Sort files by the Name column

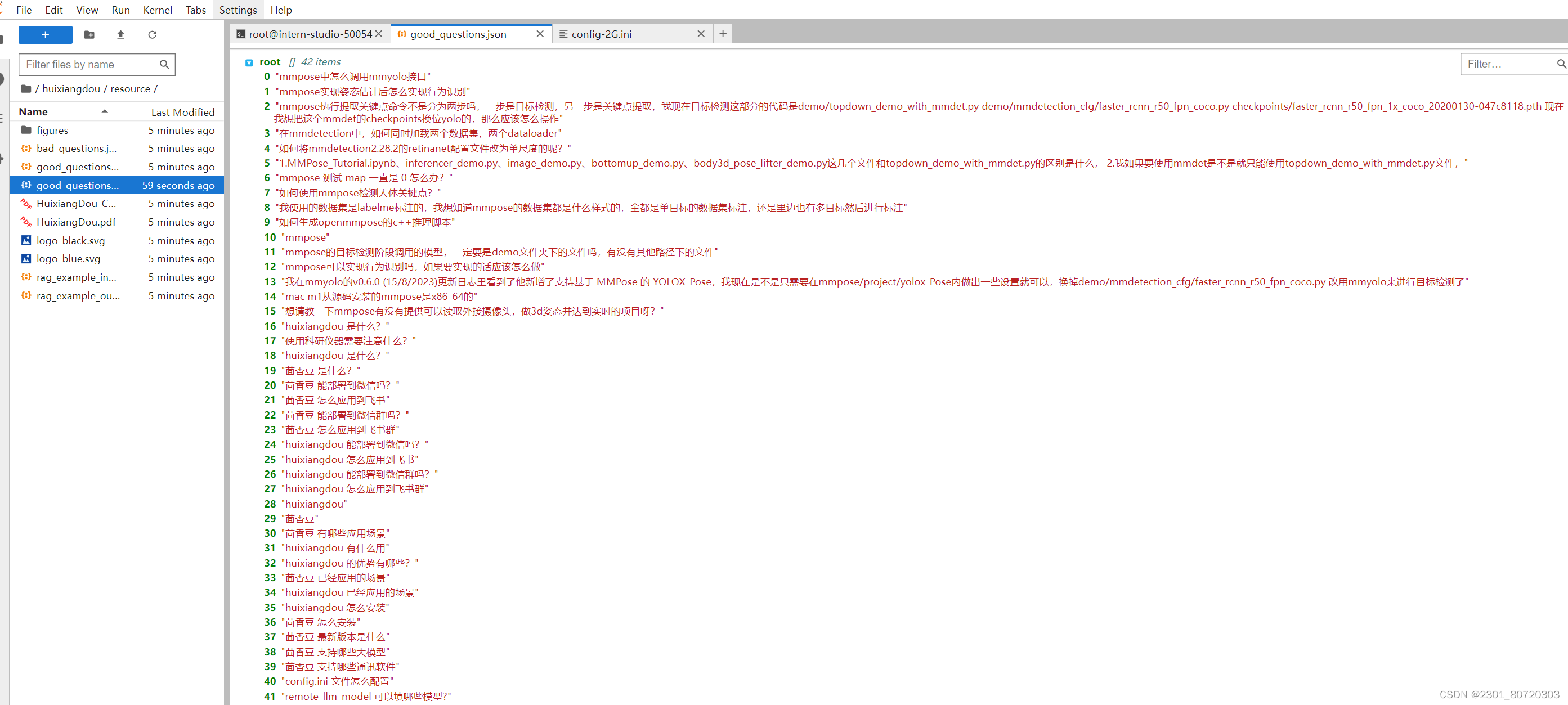click(33, 112)
